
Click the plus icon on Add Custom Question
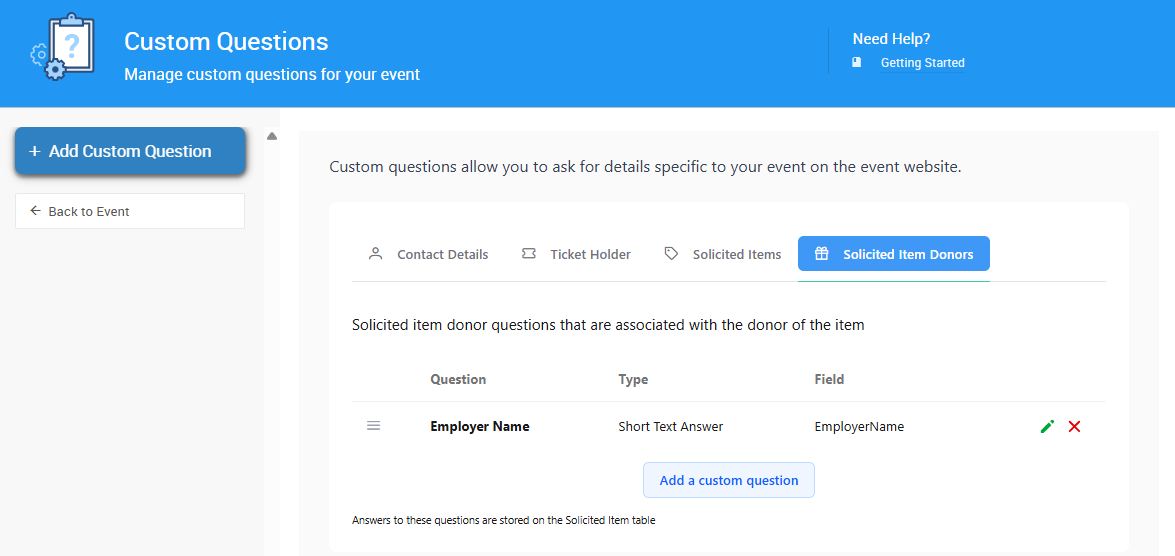pos(34,151)
